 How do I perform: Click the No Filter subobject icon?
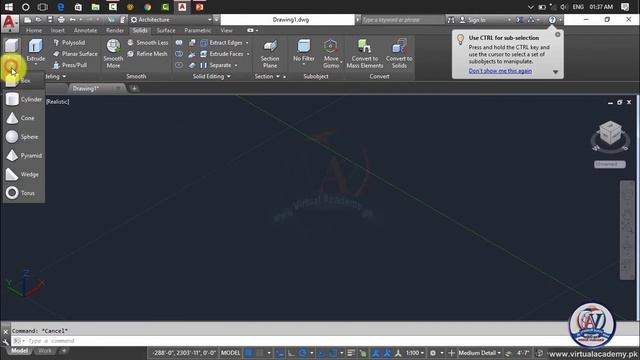pos(304,46)
